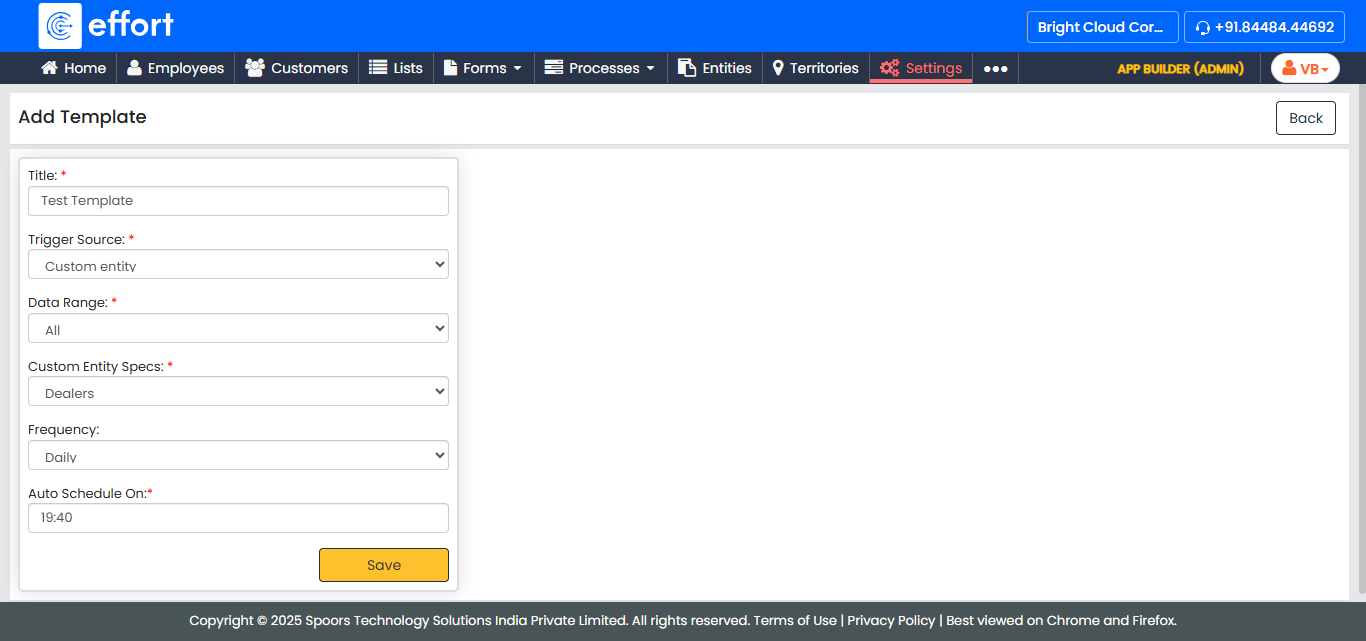Click the Lists icon in navbar

tap(378, 68)
